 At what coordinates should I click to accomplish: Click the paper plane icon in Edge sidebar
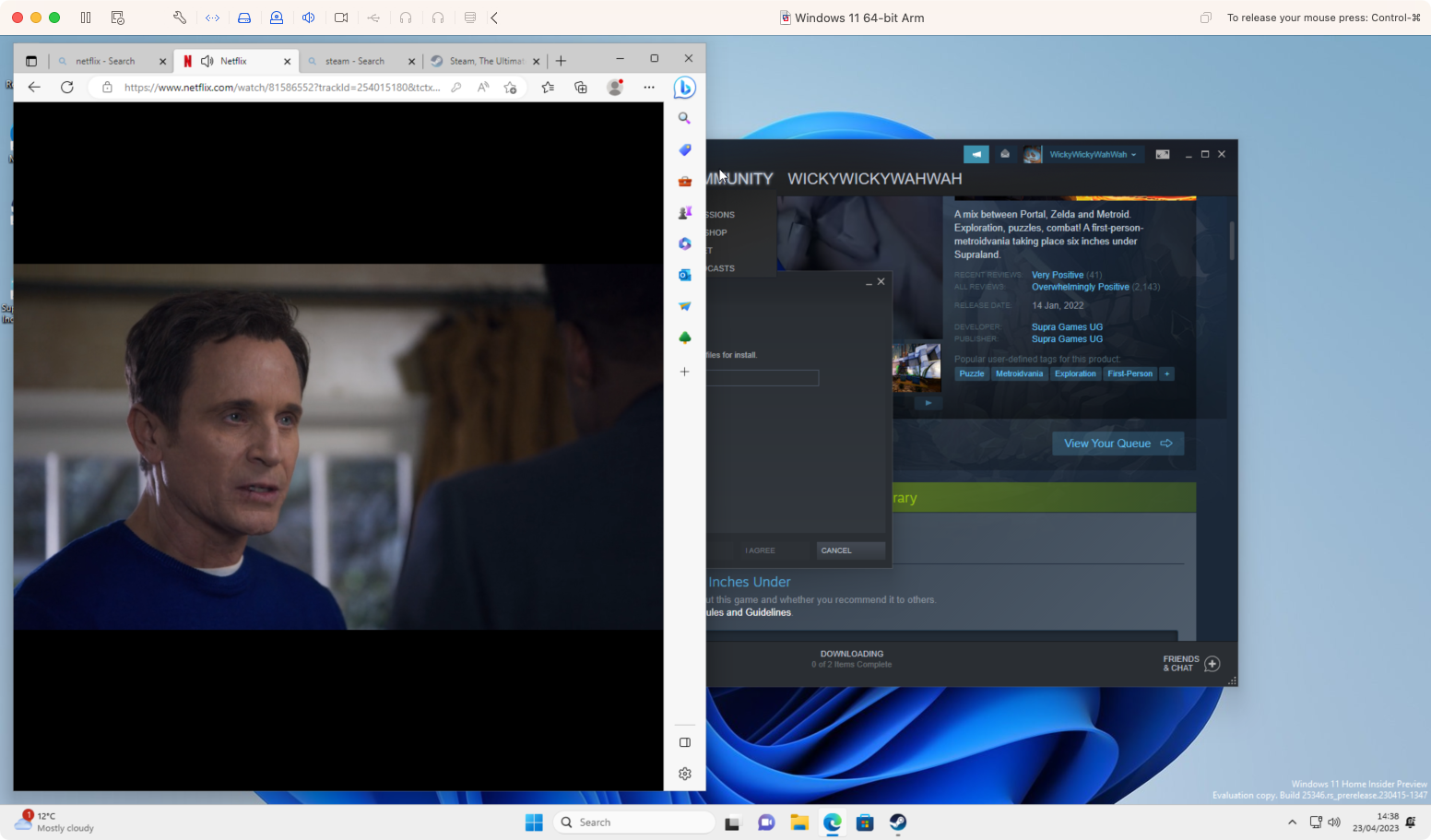[x=684, y=306]
